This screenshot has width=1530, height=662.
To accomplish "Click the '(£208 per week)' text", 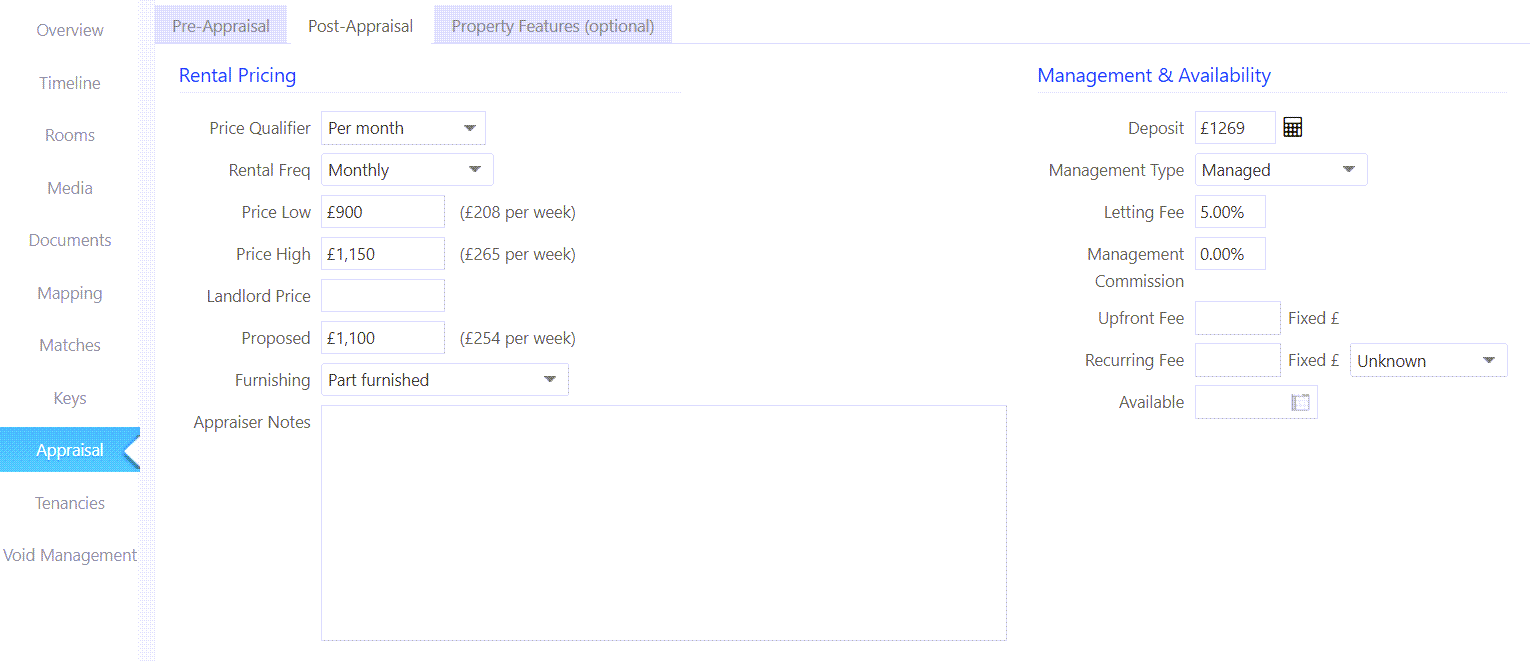I will point(518,212).
